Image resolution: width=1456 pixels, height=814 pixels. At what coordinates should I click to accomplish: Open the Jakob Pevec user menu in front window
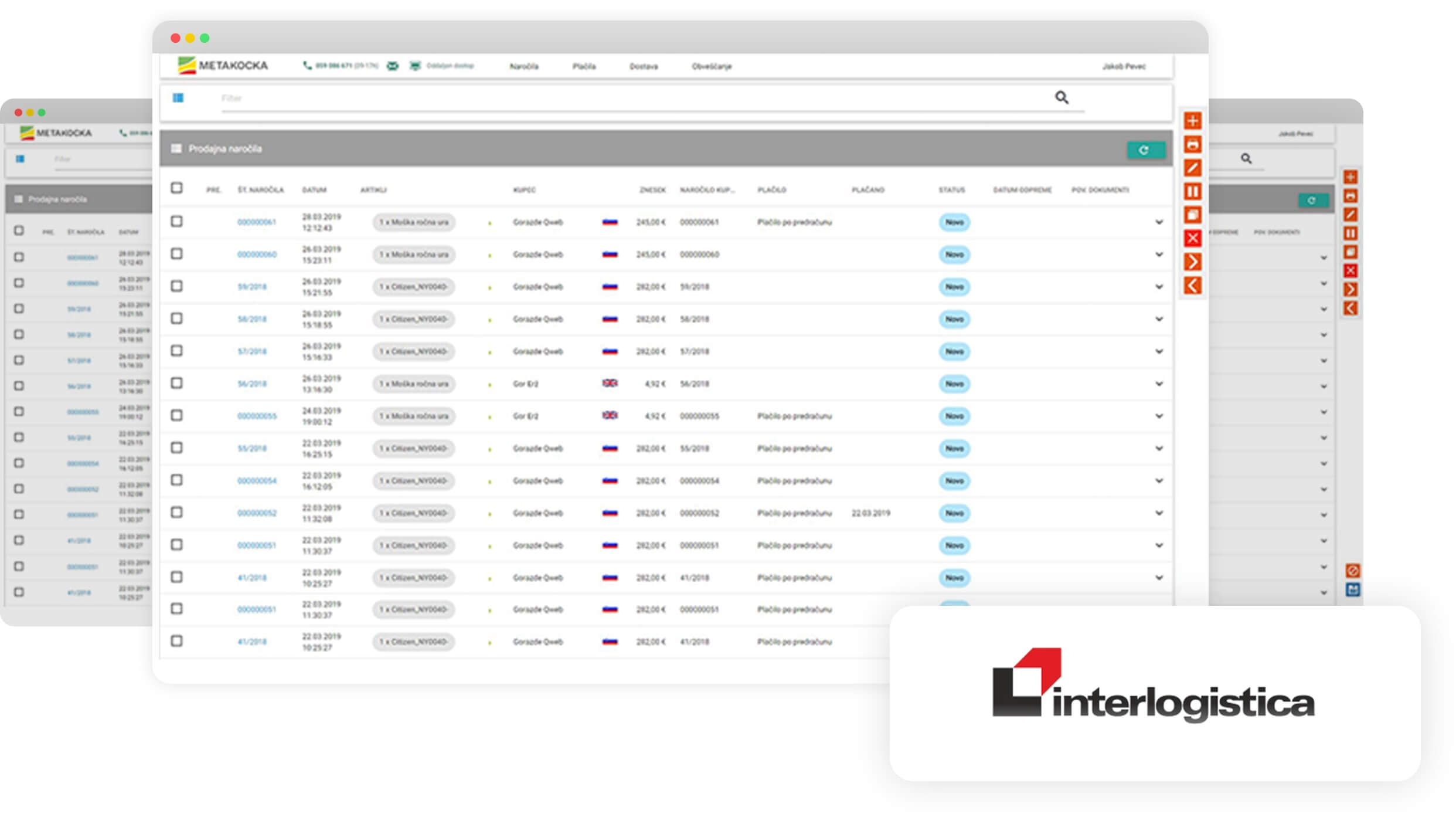pyautogui.click(x=1124, y=66)
